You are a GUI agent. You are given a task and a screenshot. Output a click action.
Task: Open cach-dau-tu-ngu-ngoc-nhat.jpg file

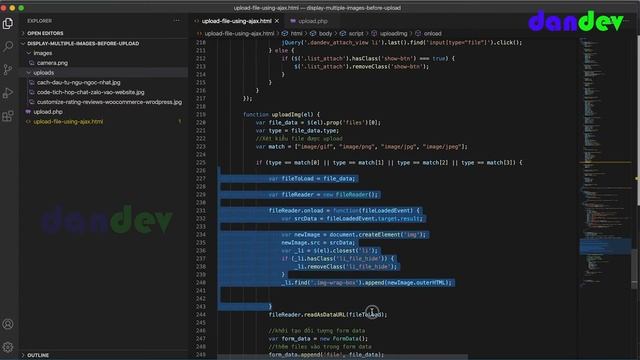point(78,82)
